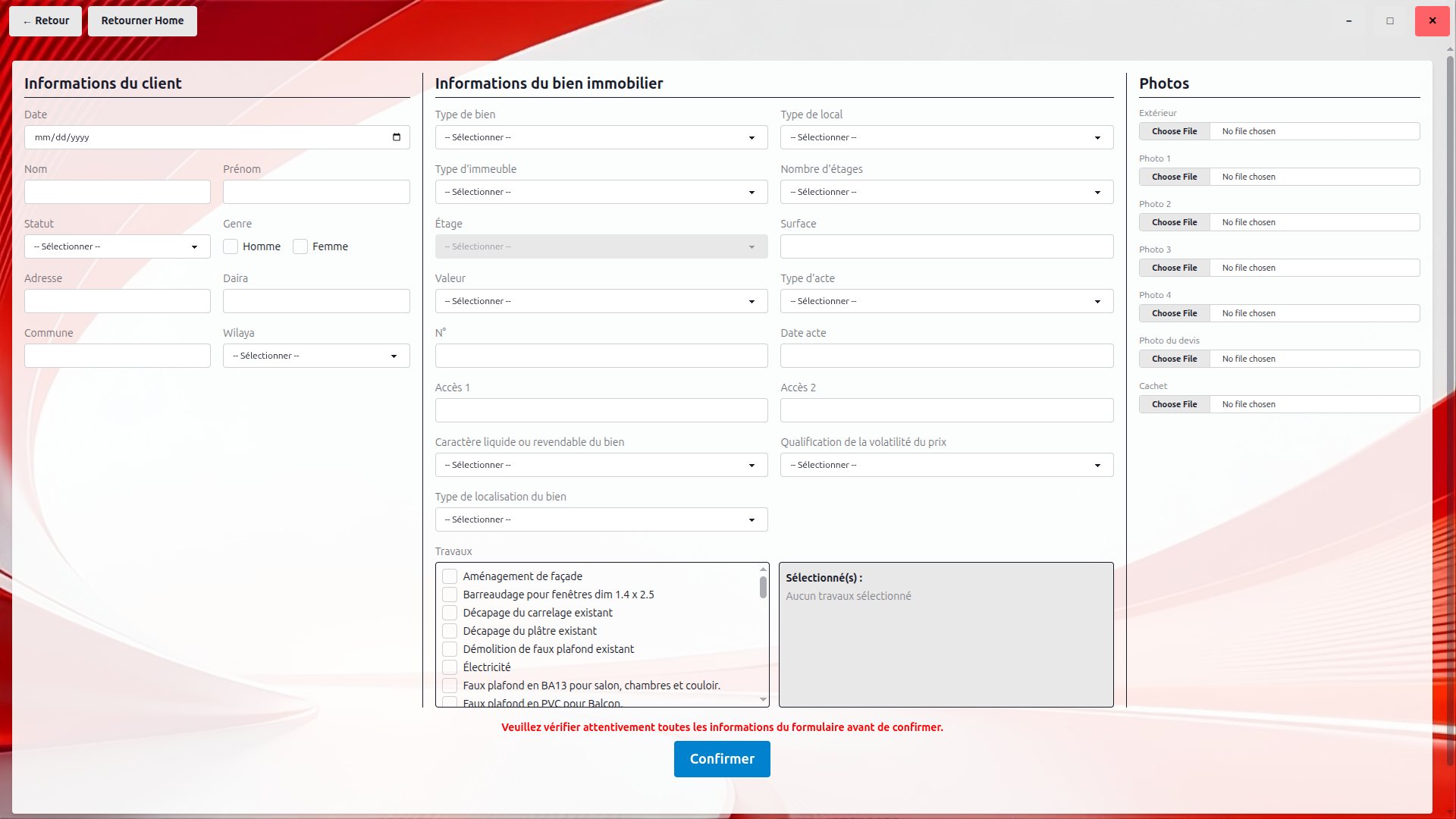
Task: Open Qualification de la volatilité dropdown
Action: tap(947, 465)
